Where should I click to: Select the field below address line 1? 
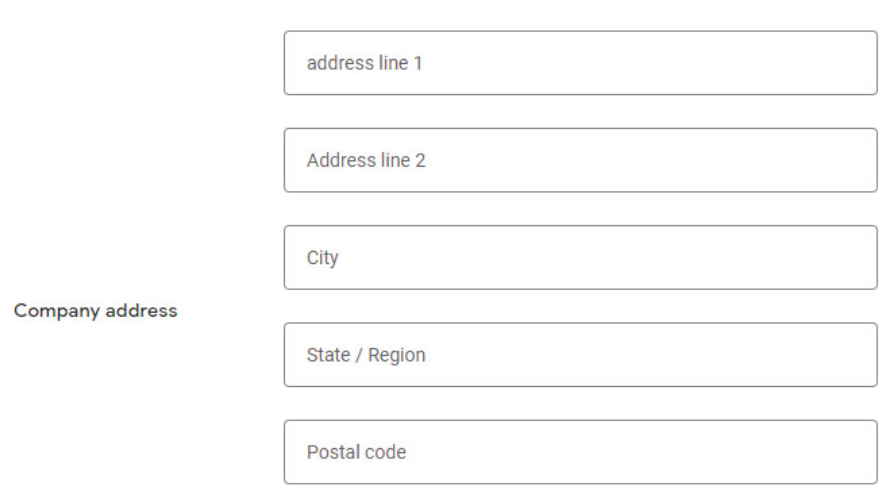coord(580,160)
